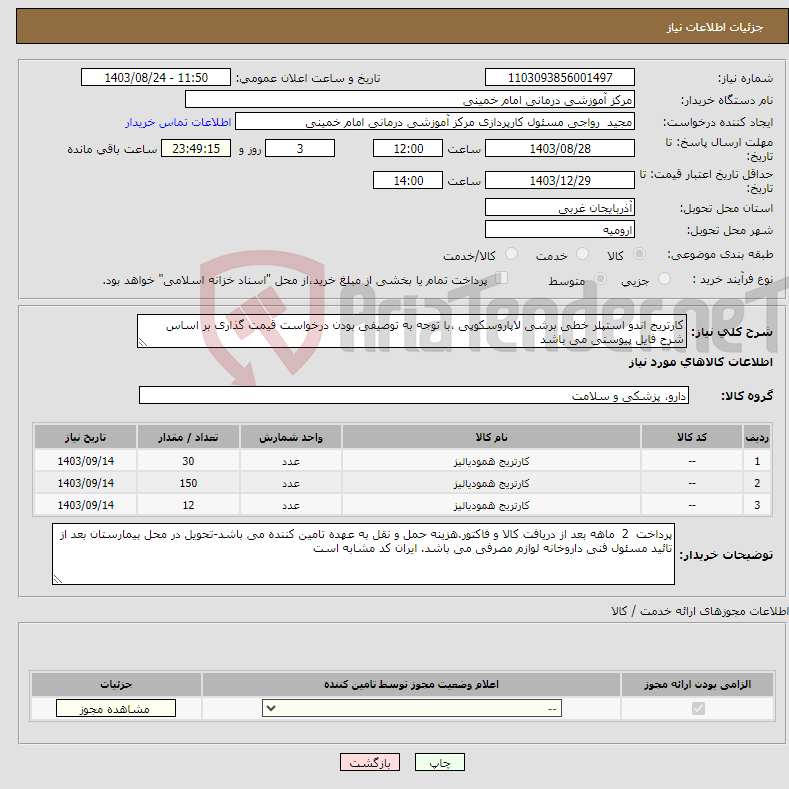Click the announcement date 1403/08/24 field
The height and width of the screenshot is (789, 789).
155,77
